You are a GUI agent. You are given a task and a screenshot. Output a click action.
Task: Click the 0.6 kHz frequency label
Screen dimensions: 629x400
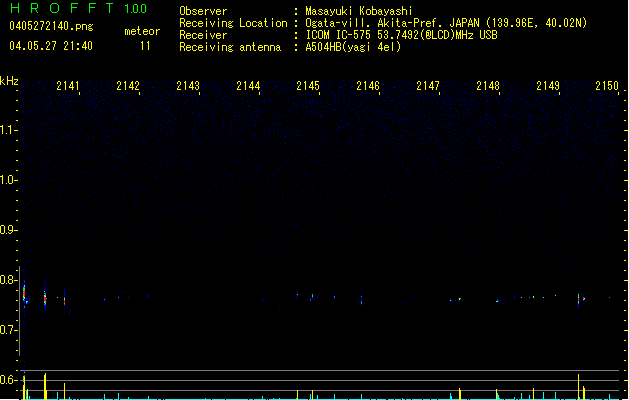[8, 380]
